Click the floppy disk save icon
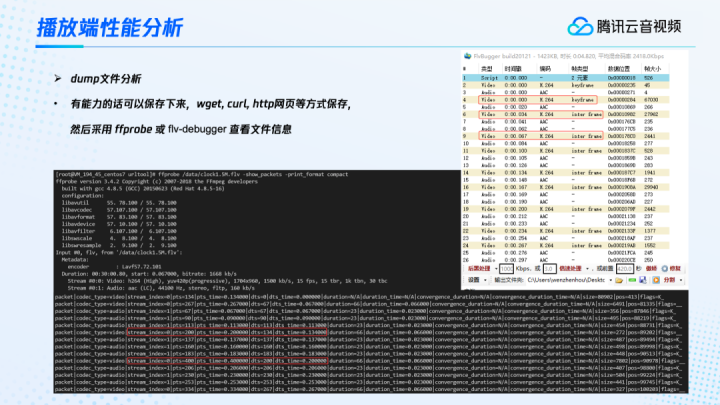The height and width of the screenshot is (405, 720). (x=643, y=280)
